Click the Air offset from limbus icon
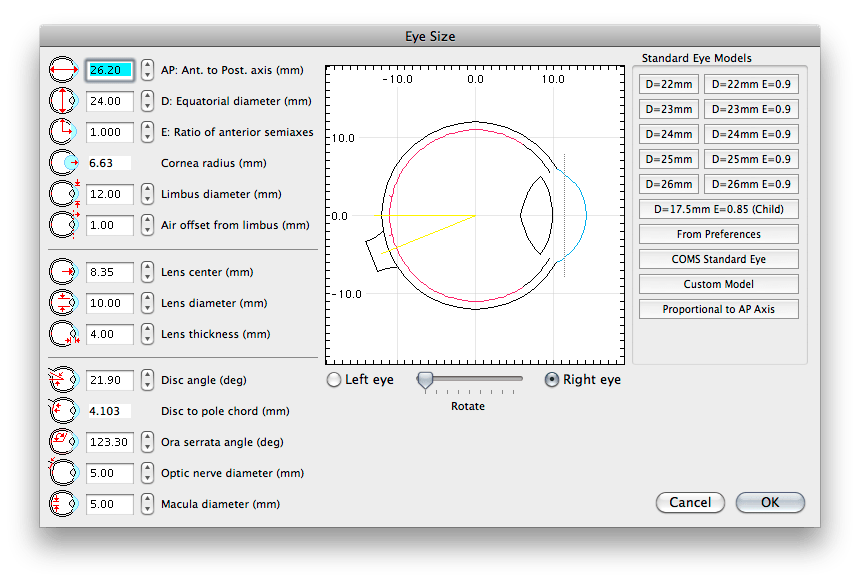860x582 pixels. coord(64,225)
